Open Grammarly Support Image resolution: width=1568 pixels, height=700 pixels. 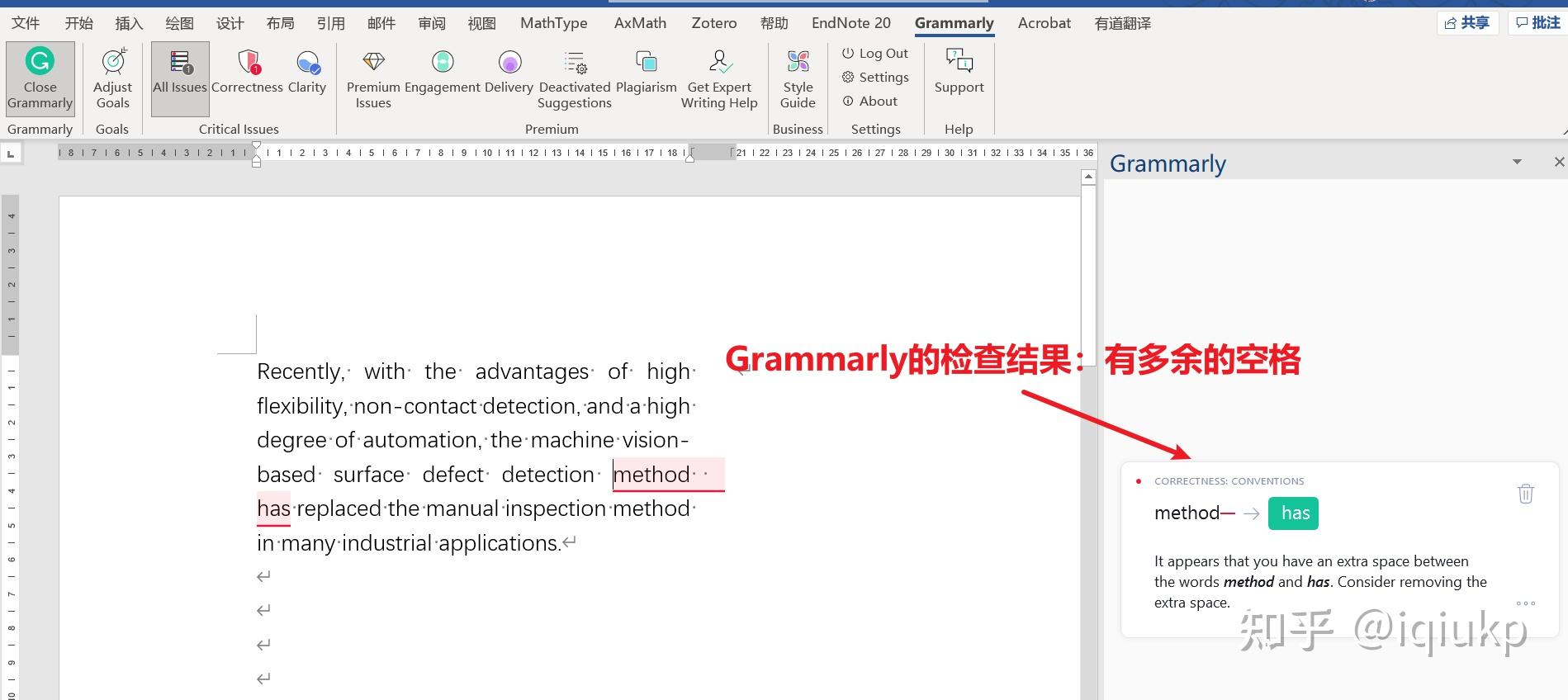point(959,73)
